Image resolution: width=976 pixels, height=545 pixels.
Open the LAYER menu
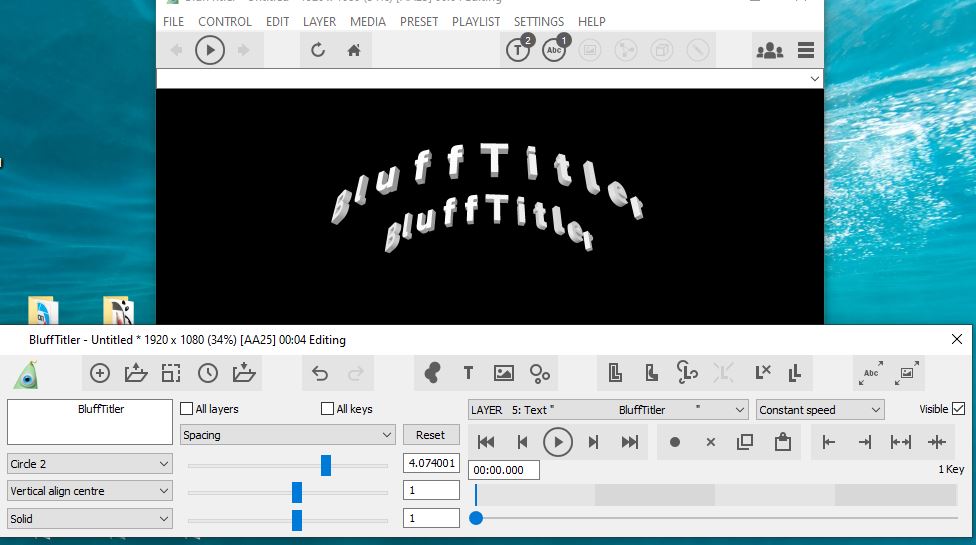(319, 22)
